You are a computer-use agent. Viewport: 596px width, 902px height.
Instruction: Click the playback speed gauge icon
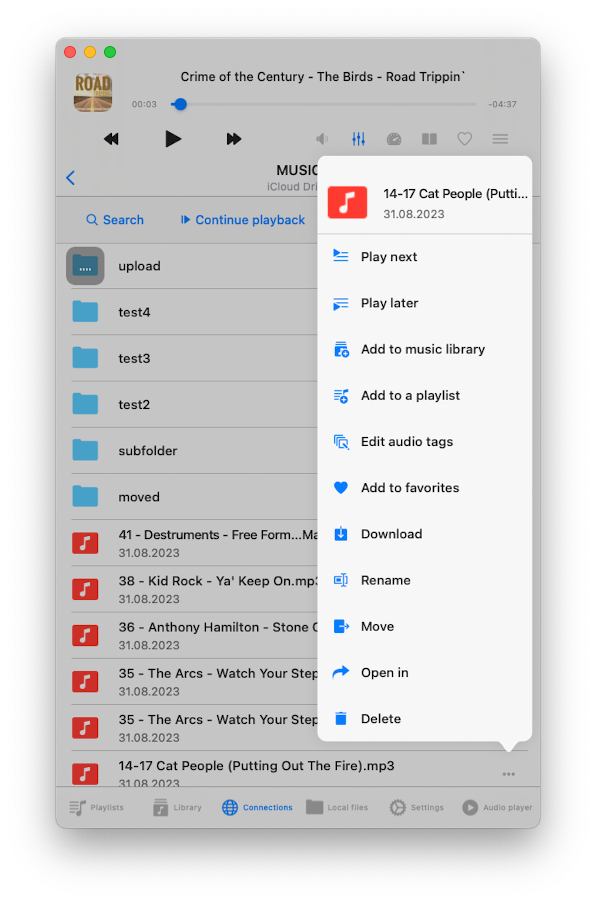pos(393,139)
